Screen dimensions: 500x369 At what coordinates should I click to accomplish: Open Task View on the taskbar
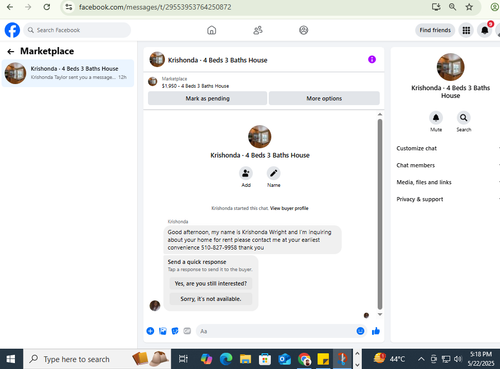coord(183,359)
